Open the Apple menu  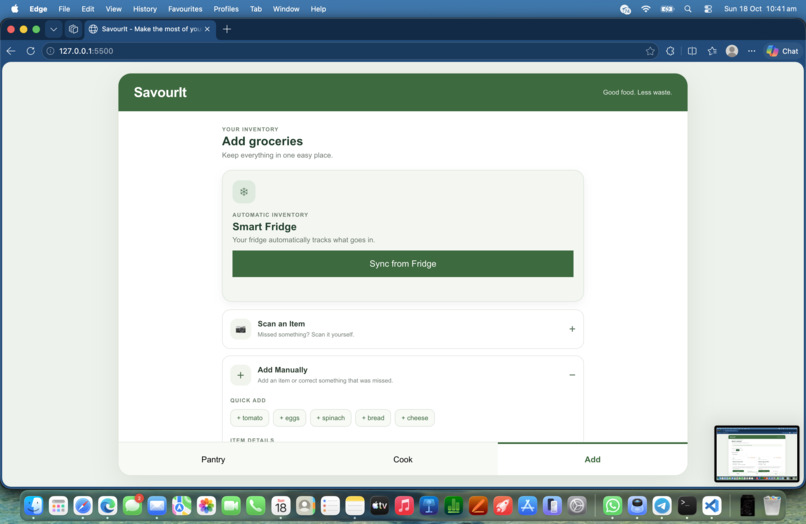pyautogui.click(x=15, y=9)
